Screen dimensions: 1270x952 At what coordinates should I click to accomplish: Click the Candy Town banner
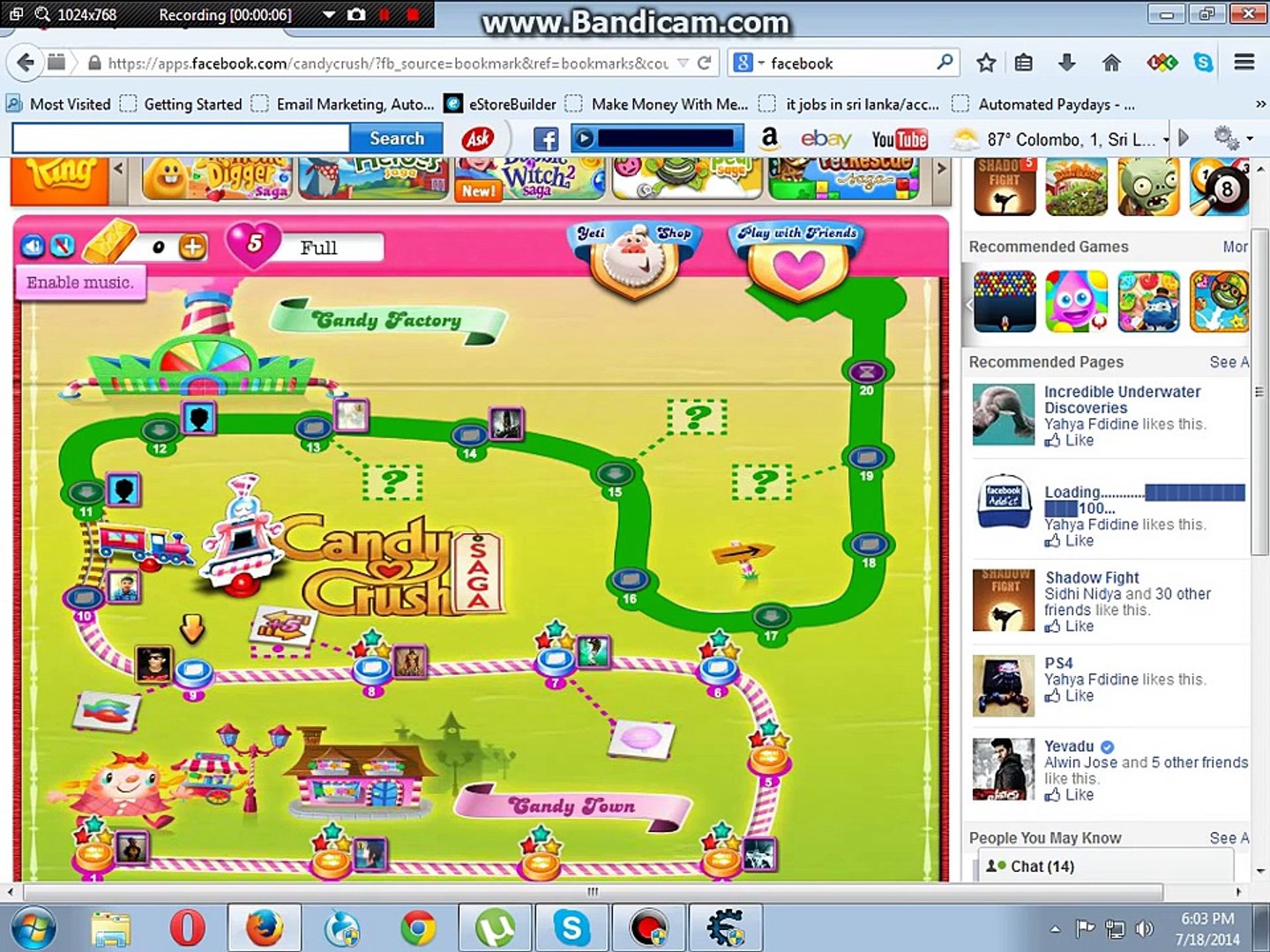coord(573,807)
